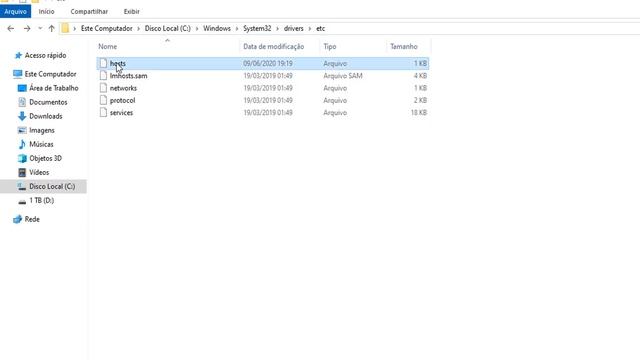The width and height of the screenshot is (640, 360).
Task: Open Músicas in the sidebar
Action: tap(41, 144)
